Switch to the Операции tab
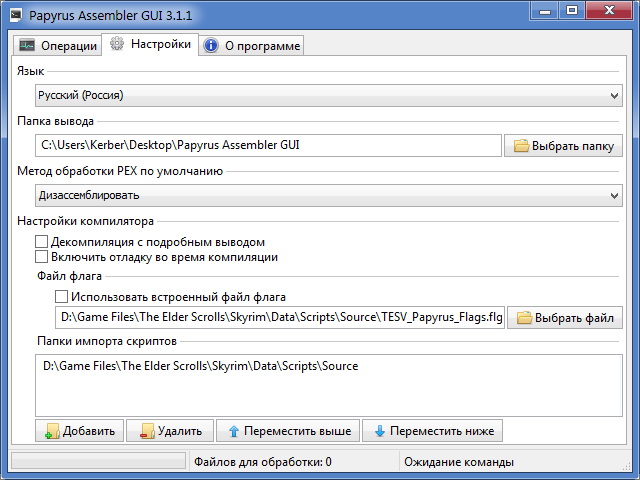This screenshot has width=640, height=480. (x=59, y=46)
